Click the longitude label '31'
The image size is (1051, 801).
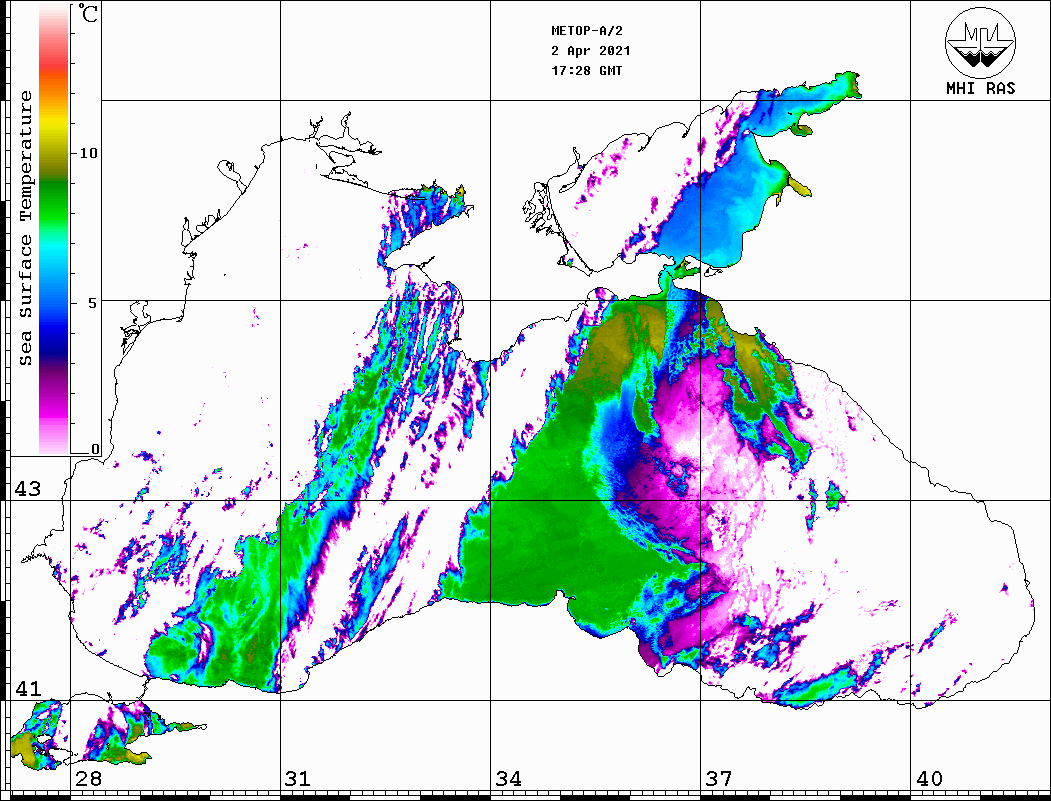(298, 778)
